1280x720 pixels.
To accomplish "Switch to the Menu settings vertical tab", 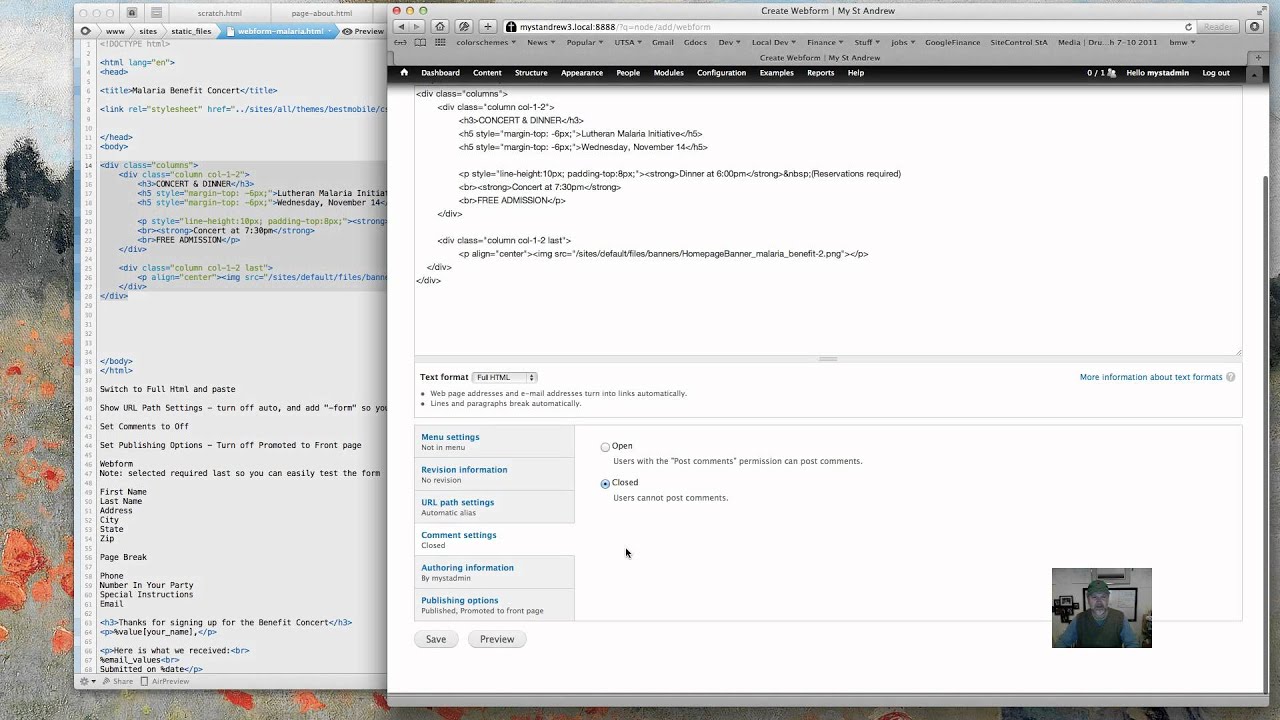I will (x=494, y=442).
